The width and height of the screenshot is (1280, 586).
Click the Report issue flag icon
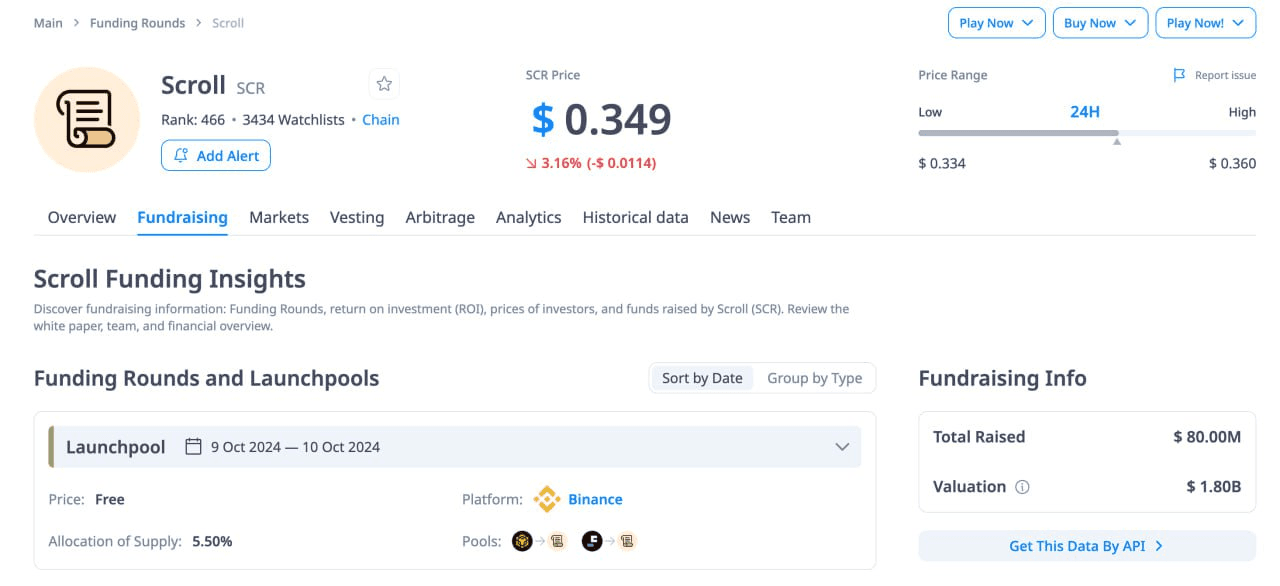click(1179, 75)
